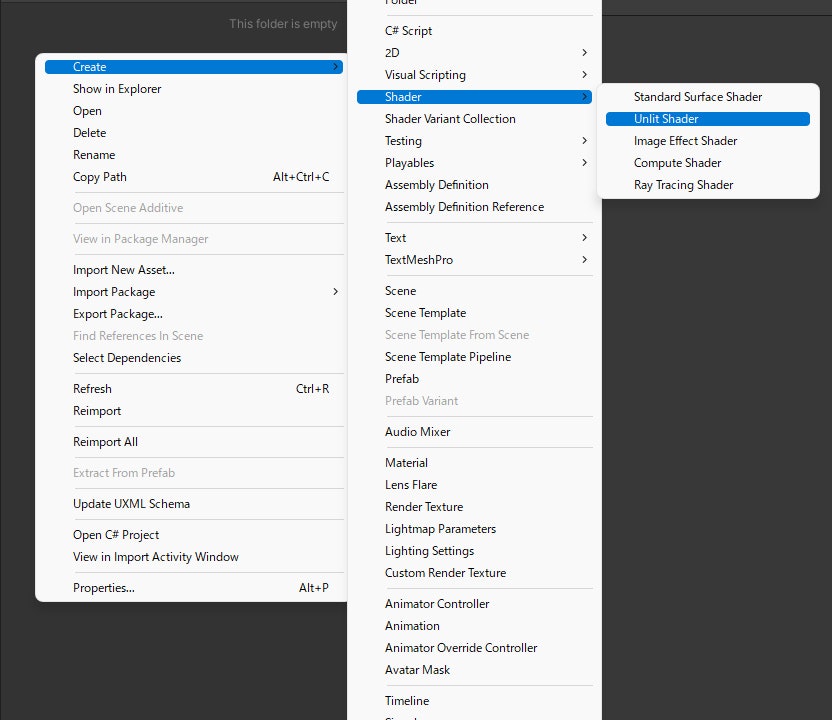Viewport: 832px width, 720px height.
Task: Click Import New Asset...
Action: click(x=194, y=270)
